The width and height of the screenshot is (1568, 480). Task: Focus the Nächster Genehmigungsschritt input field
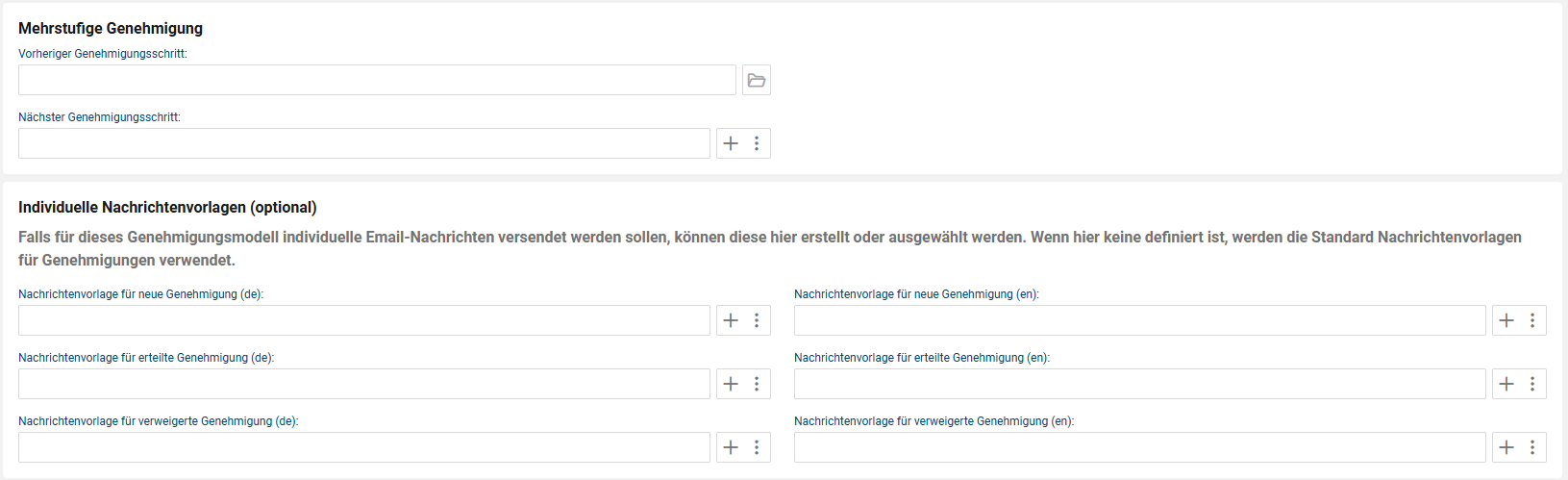coord(364,143)
